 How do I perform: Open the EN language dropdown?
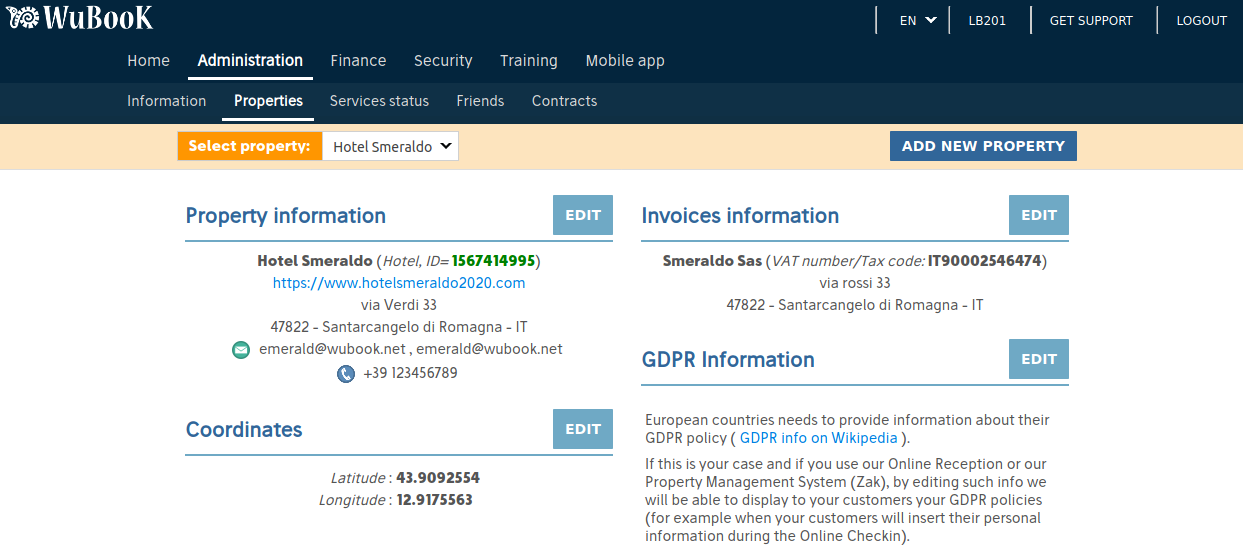917,20
